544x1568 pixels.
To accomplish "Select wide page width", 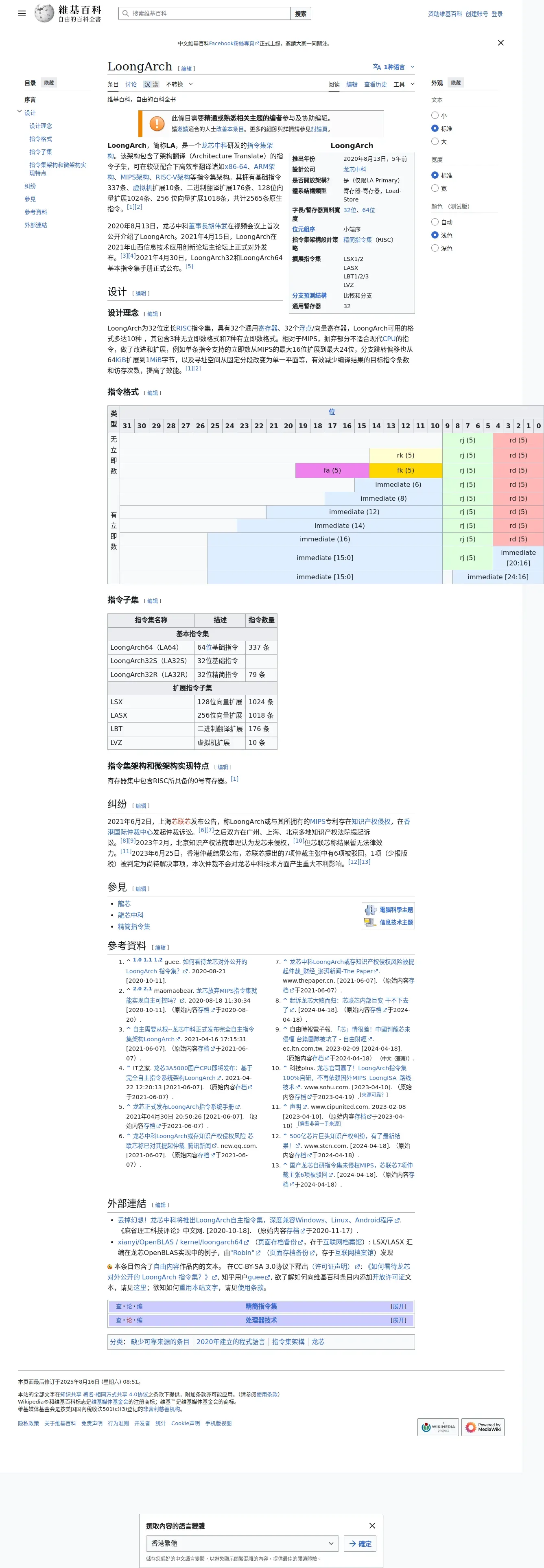I will 435,188.
